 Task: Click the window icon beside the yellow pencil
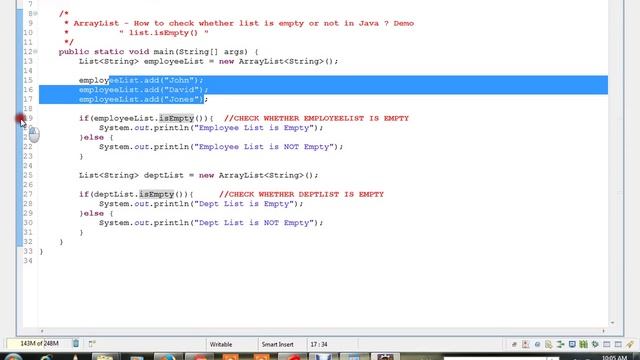coord(618,344)
